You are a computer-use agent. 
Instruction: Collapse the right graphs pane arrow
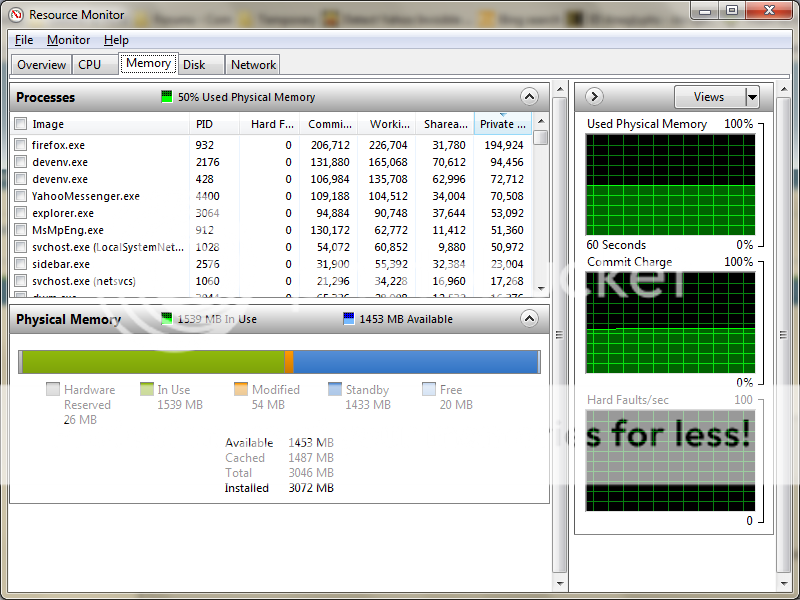point(594,97)
